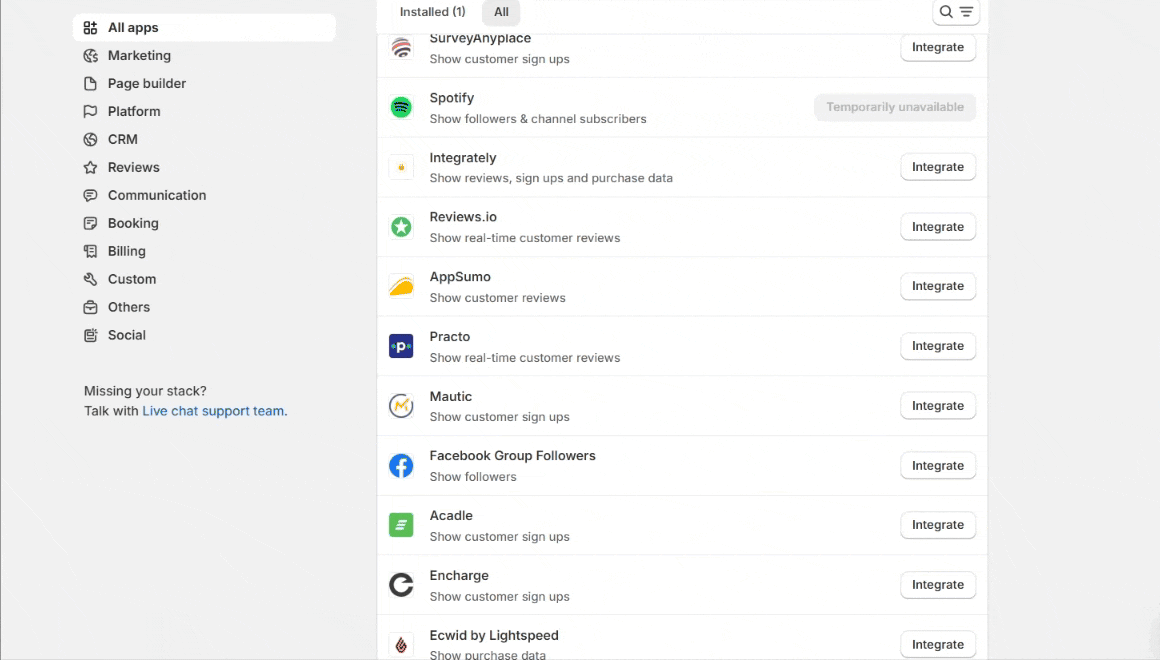Click the AppSumo yellow logo icon

(x=401, y=287)
